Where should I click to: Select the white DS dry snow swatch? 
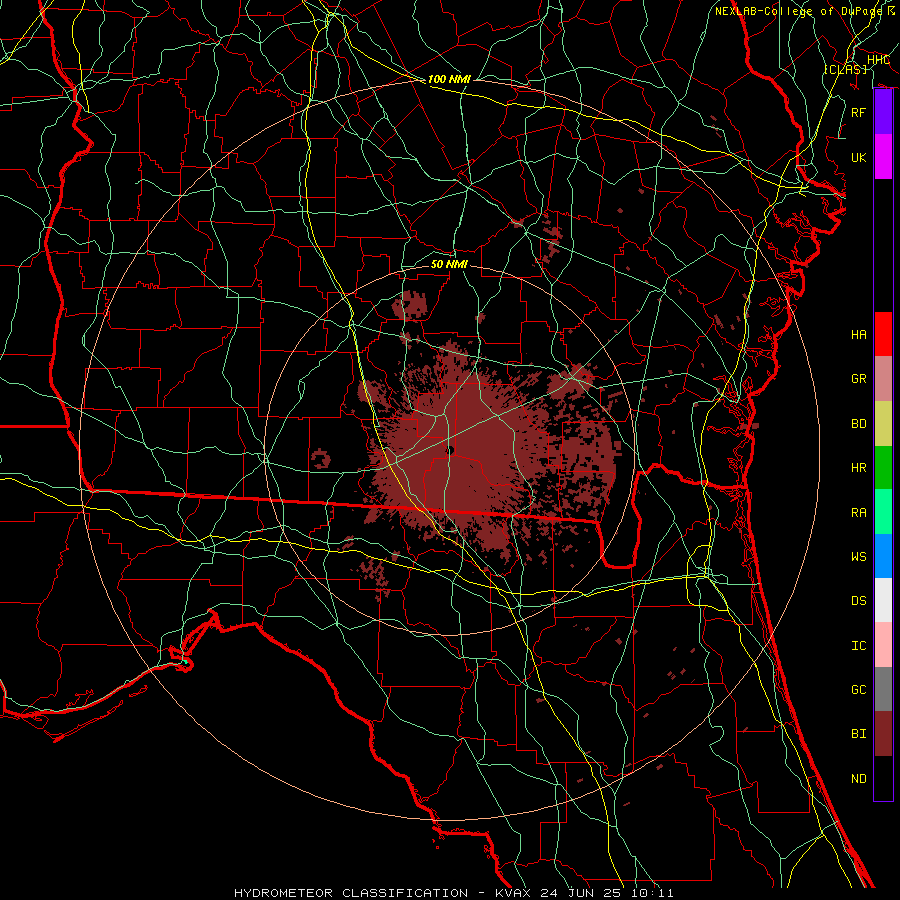coord(883,600)
